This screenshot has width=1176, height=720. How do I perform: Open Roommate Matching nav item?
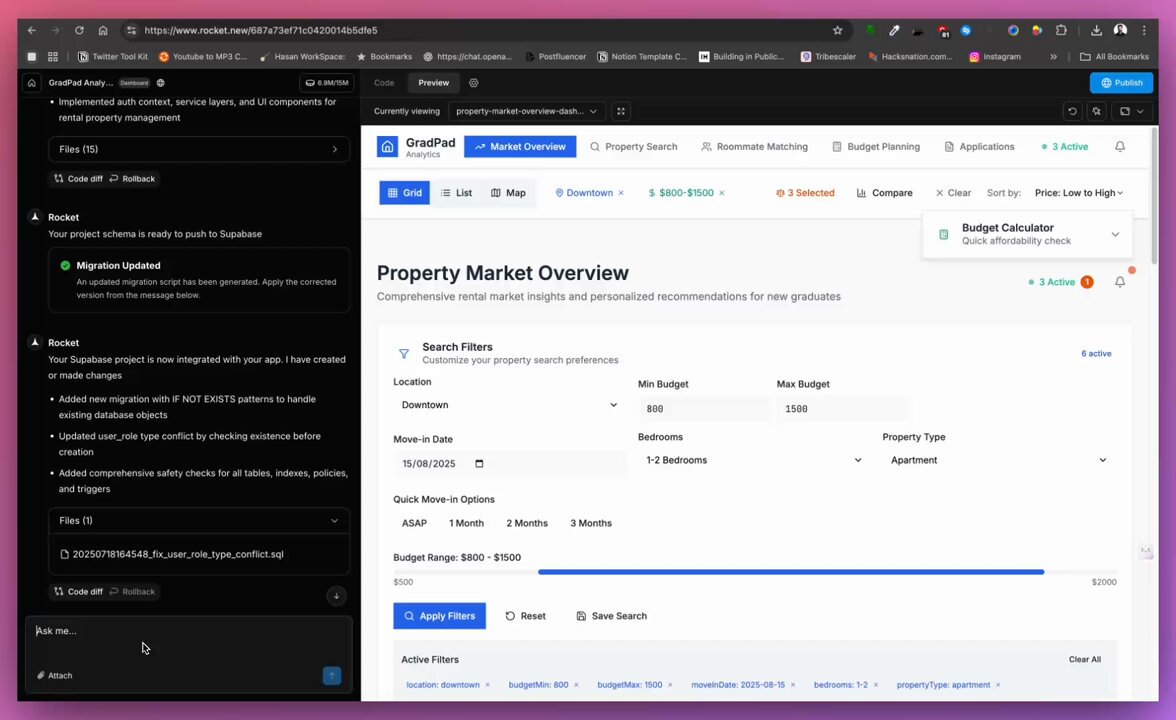tap(754, 147)
